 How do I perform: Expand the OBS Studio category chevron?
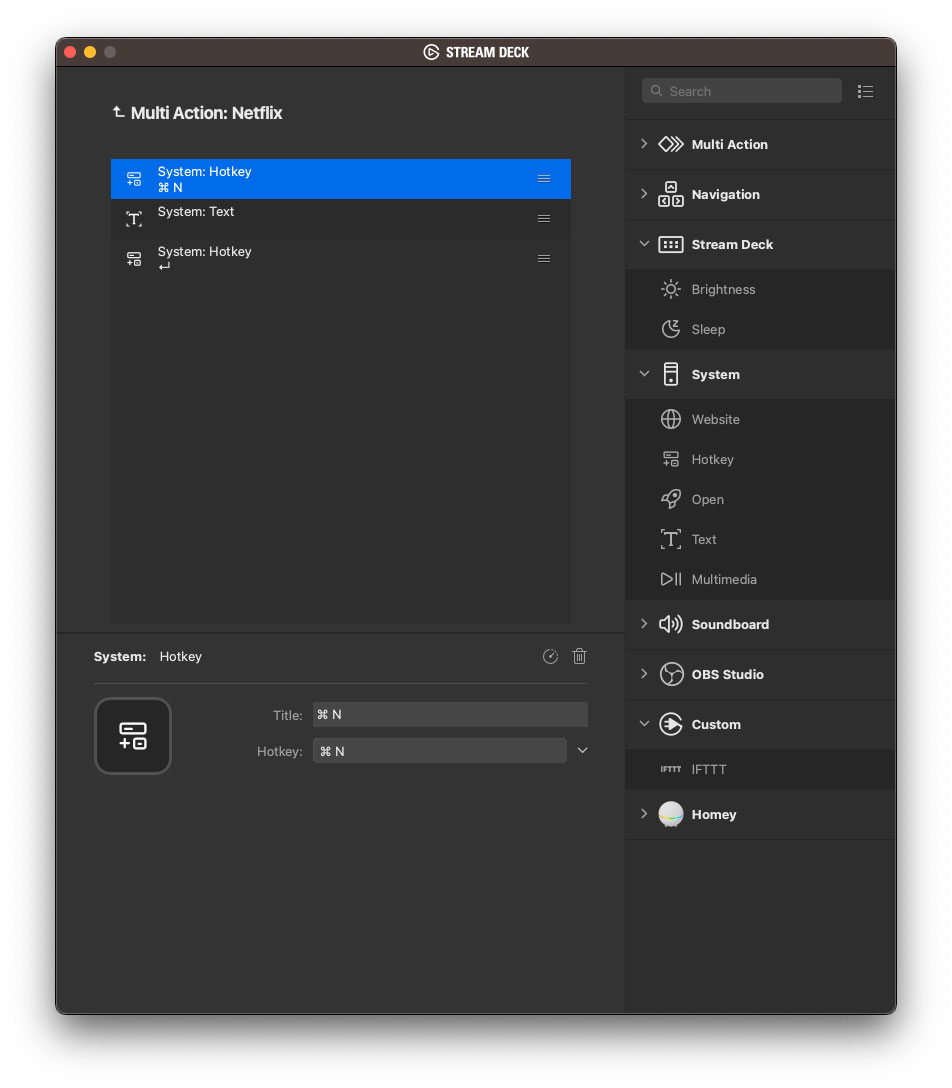[644, 674]
